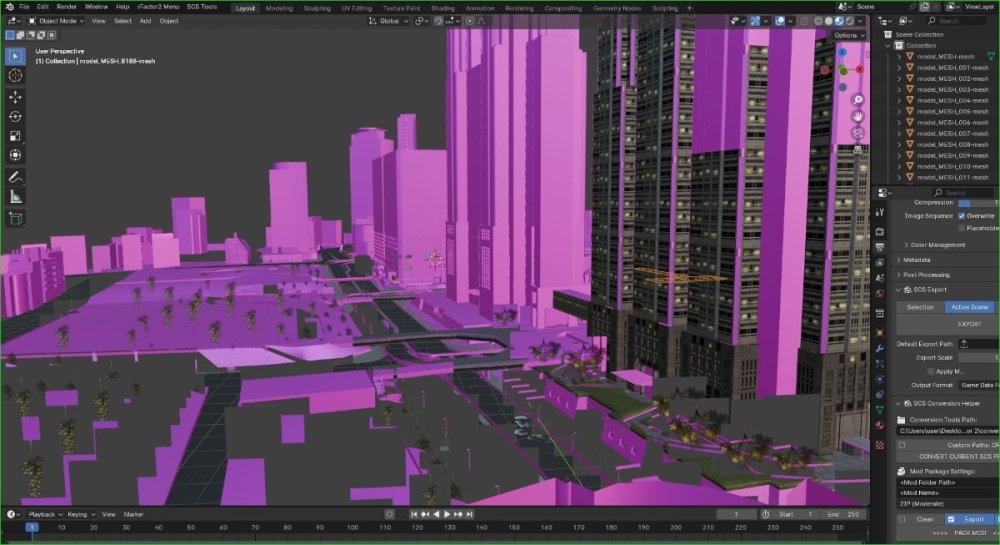
Task: Open the Output properties tab
Action: click(x=880, y=247)
